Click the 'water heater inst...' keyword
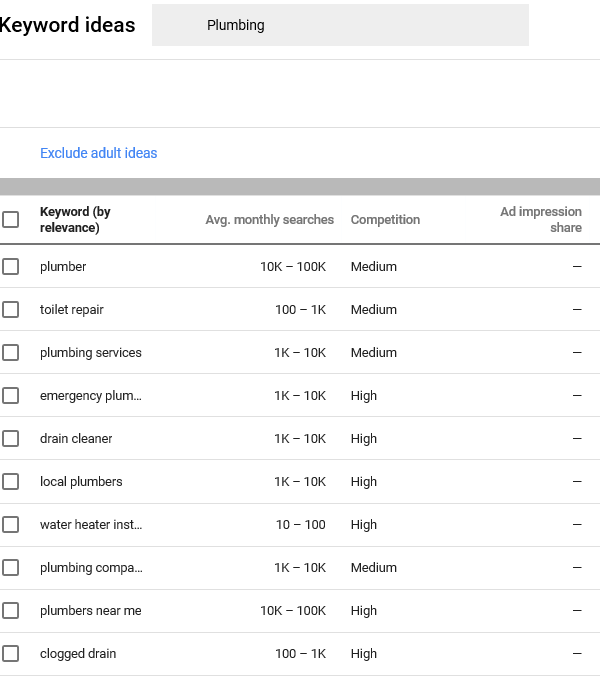 91,525
